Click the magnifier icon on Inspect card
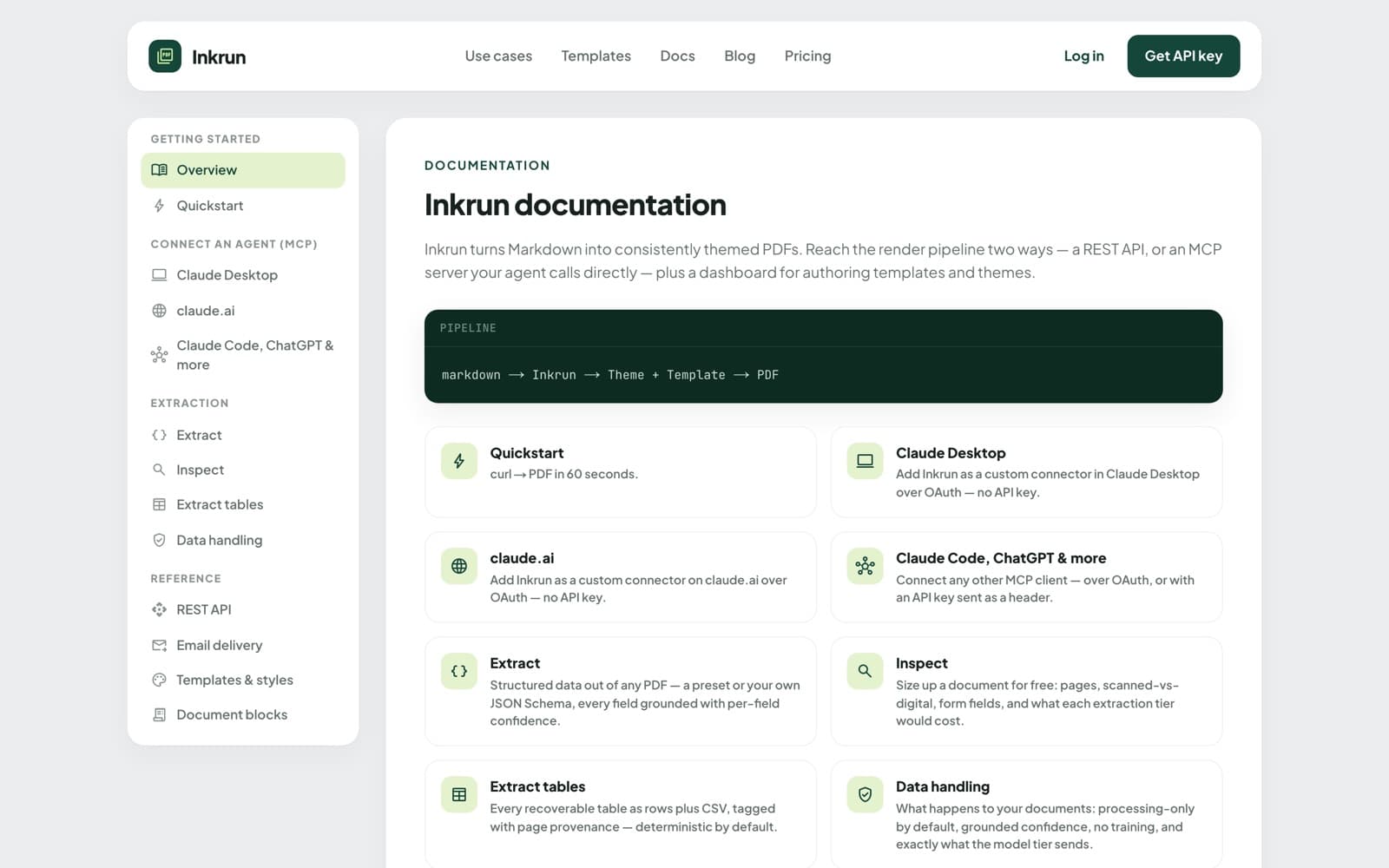Image resolution: width=1389 pixels, height=868 pixels. (x=865, y=671)
